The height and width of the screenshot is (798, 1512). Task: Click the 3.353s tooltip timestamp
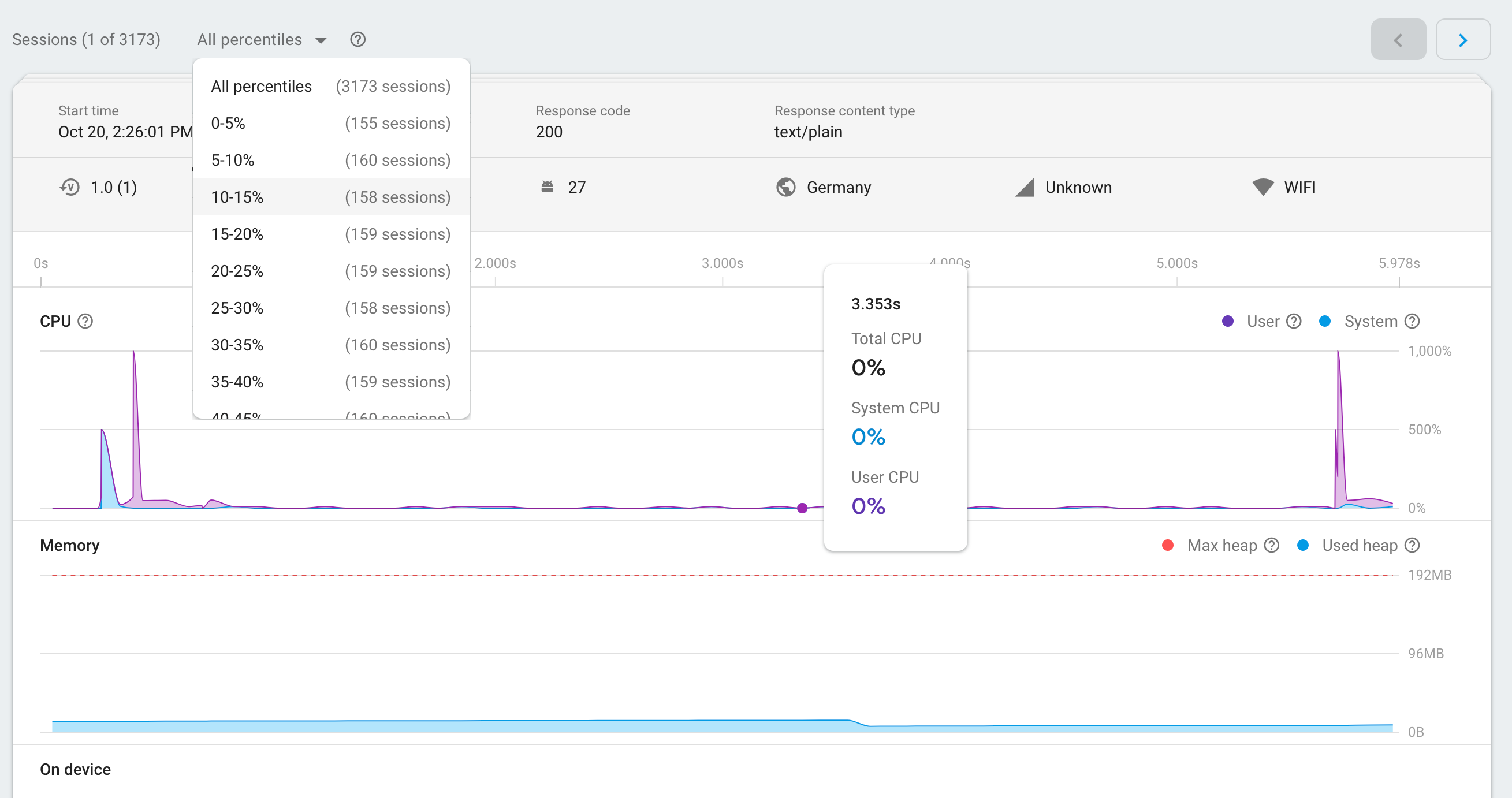pyautogui.click(x=876, y=304)
